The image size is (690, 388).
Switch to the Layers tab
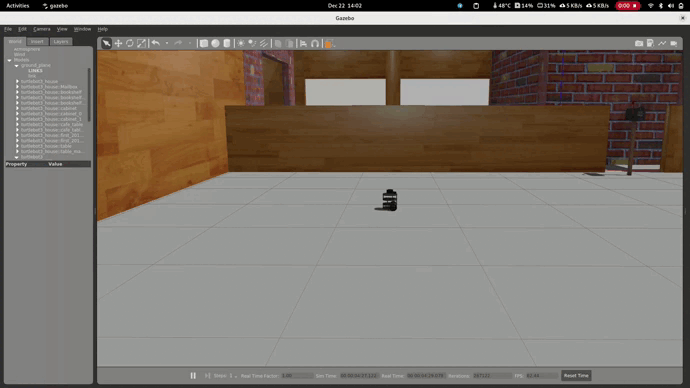tap(61, 41)
